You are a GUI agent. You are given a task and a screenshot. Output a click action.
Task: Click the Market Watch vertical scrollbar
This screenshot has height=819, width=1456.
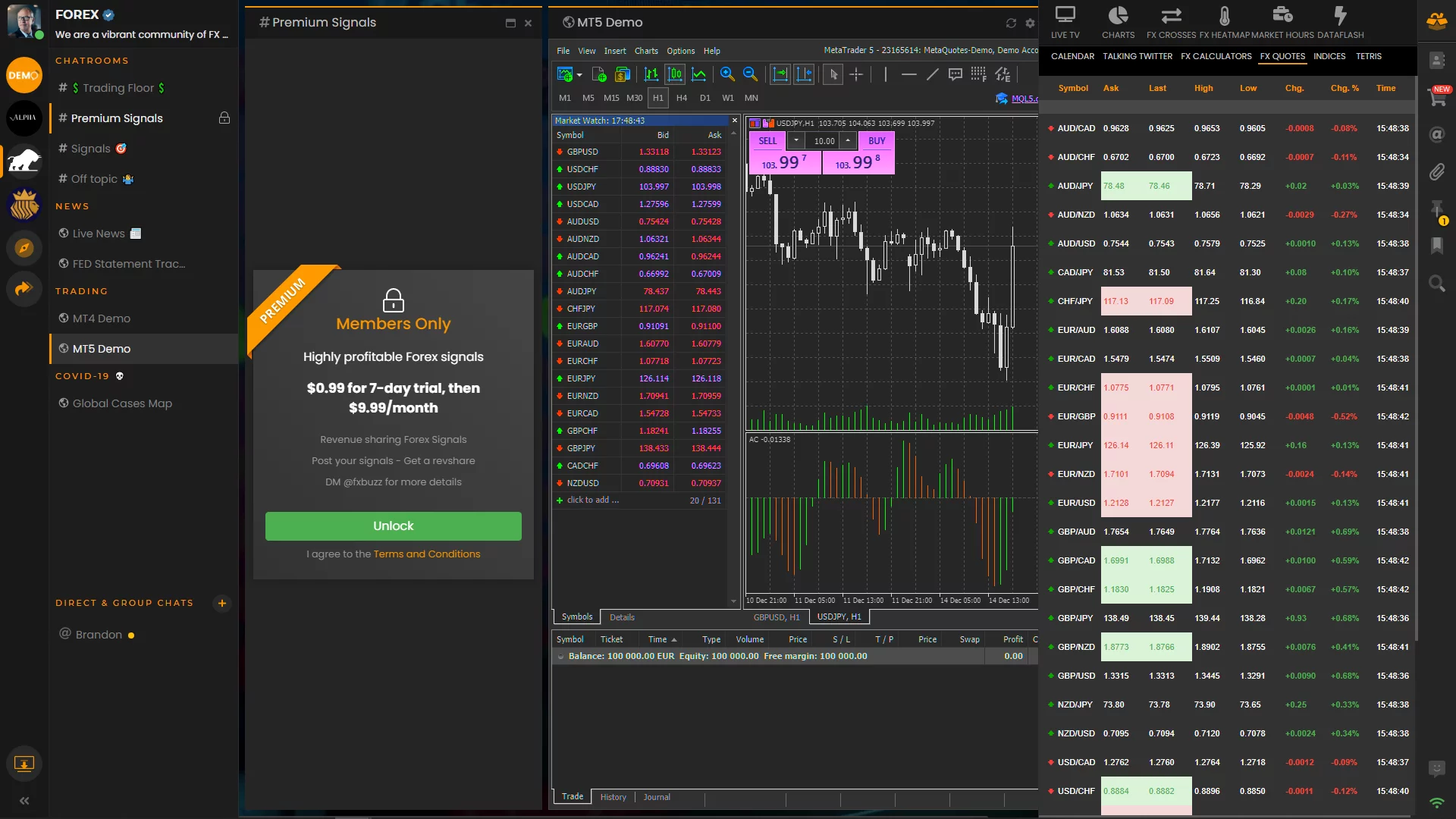point(733,364)
